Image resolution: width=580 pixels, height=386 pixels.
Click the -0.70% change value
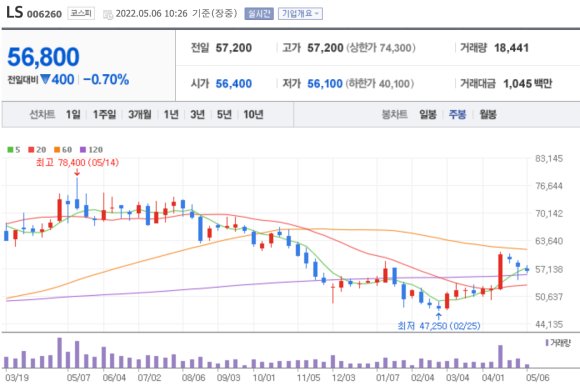coord(106,79)
